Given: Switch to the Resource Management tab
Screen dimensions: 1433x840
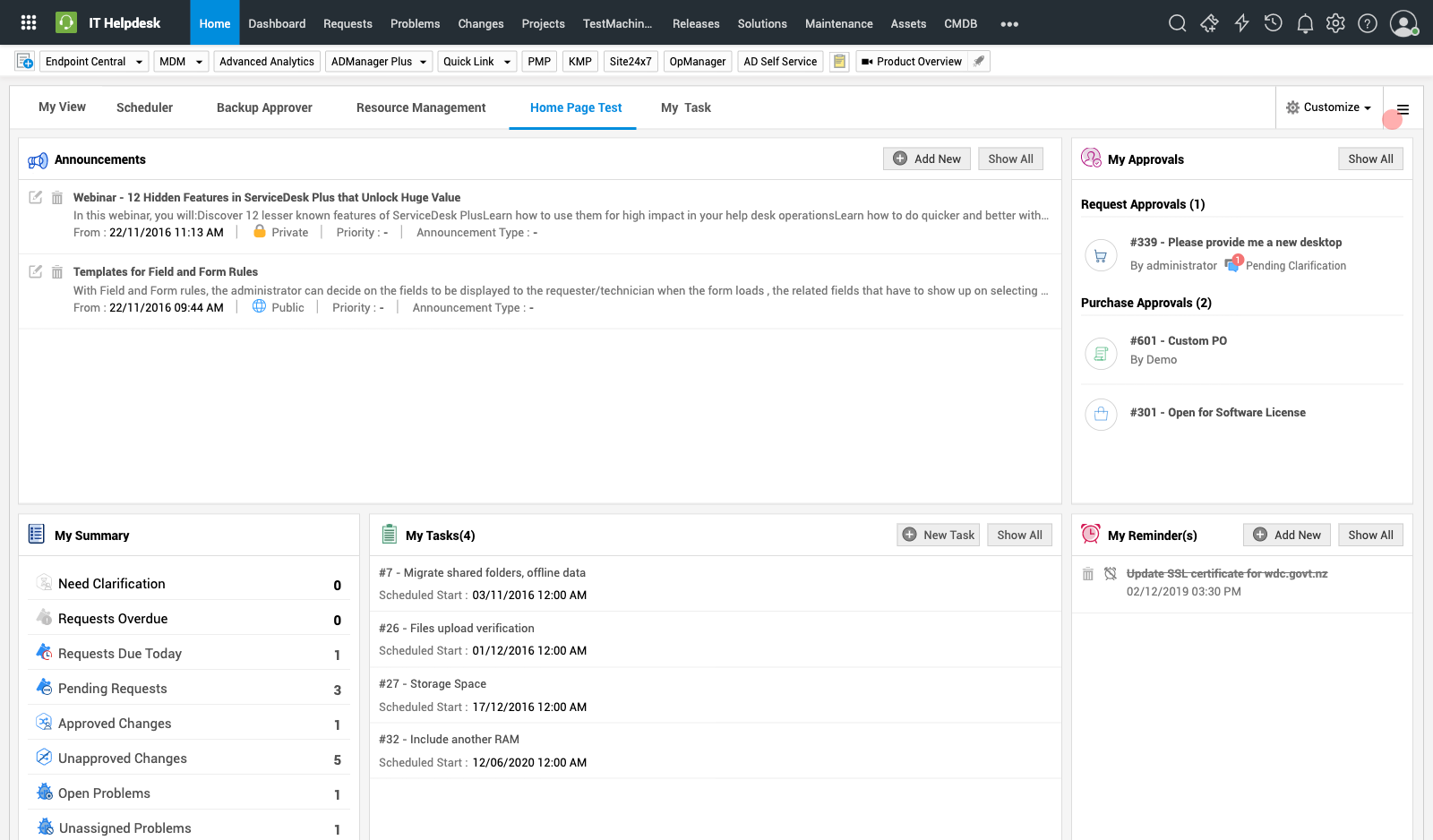Looking at the screenshot, I should [421, 107].
